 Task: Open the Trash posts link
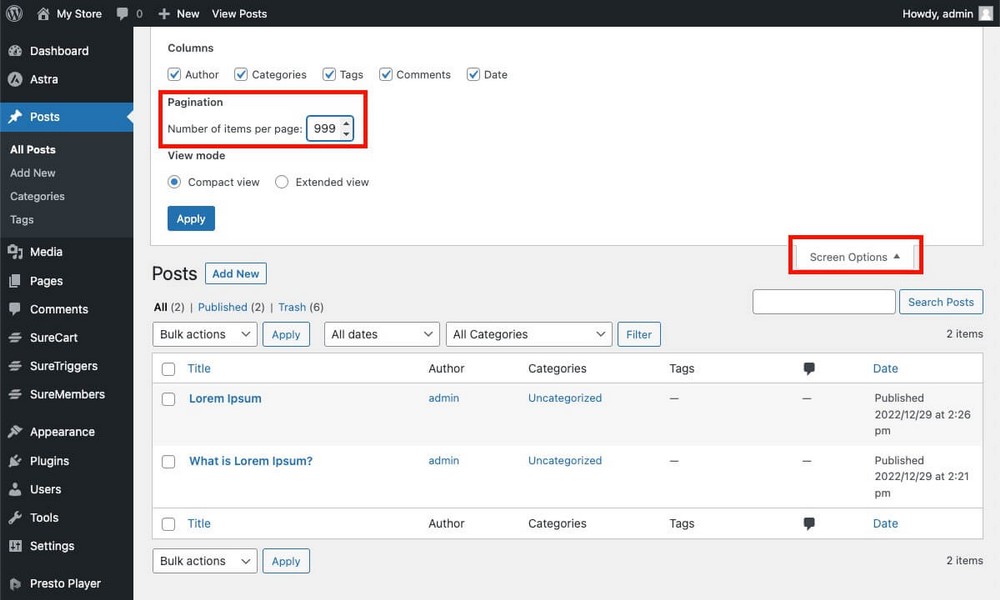[x=292, y=307]
